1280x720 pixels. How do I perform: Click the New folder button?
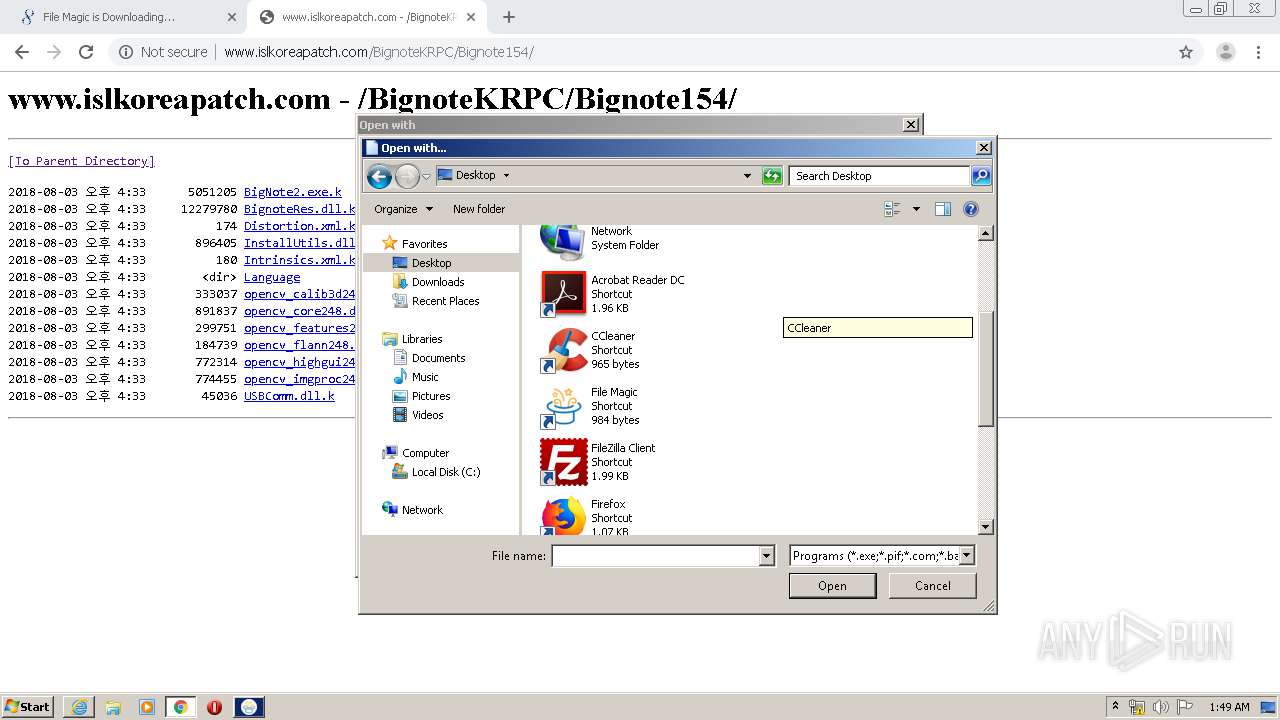pos(479,209)
